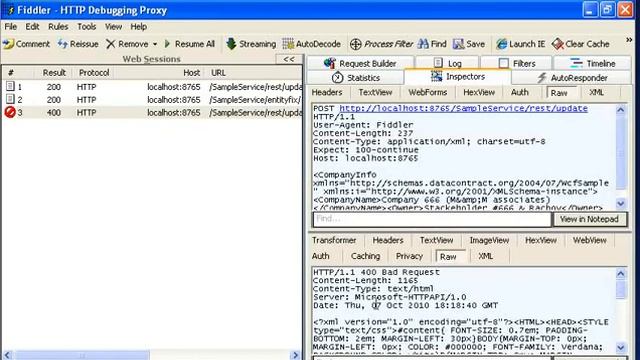The height and width of the screenshot is (360, 640).
Task: Open response Auth tab
Action: click(320, 256)
